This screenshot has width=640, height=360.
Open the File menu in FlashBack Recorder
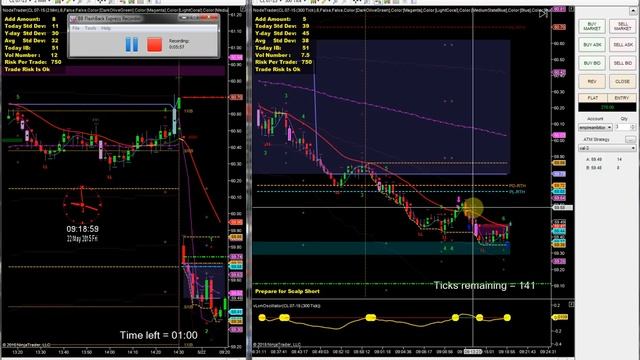(x=76, y=28)
